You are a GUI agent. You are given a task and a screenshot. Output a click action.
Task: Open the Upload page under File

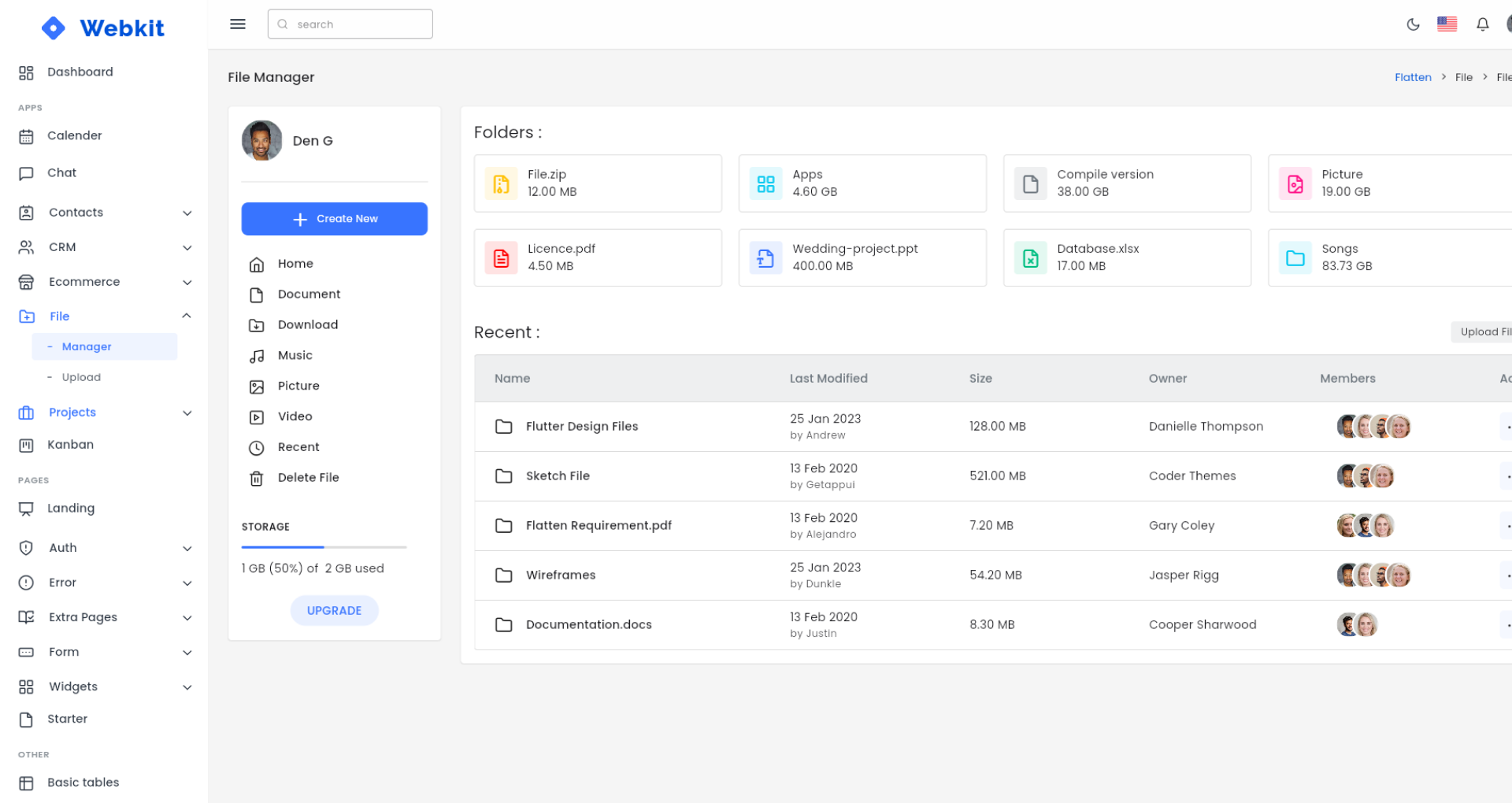80,377
